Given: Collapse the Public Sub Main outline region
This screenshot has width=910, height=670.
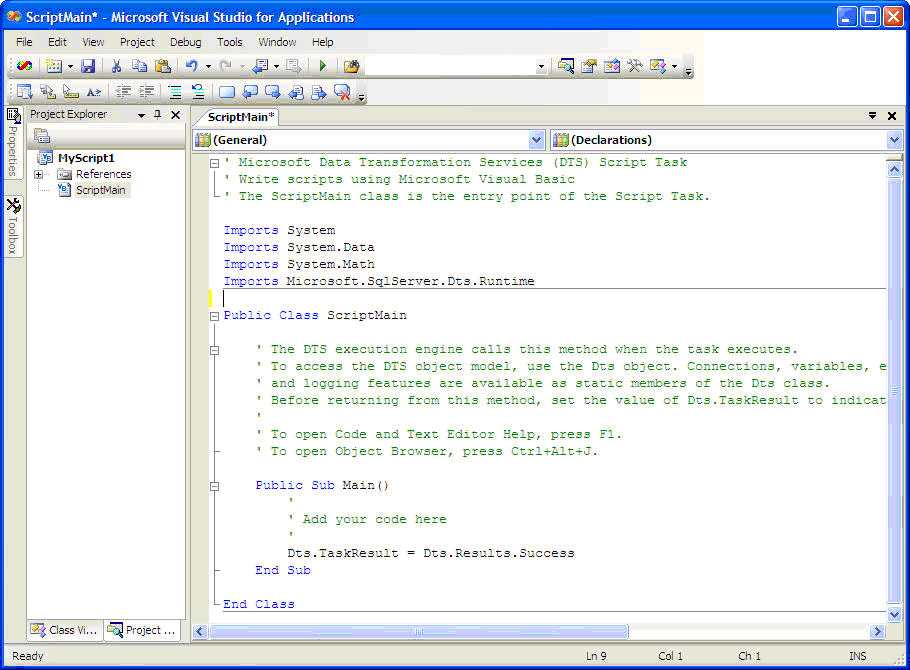Looking at the screenshot, I should tap(214, 486).
